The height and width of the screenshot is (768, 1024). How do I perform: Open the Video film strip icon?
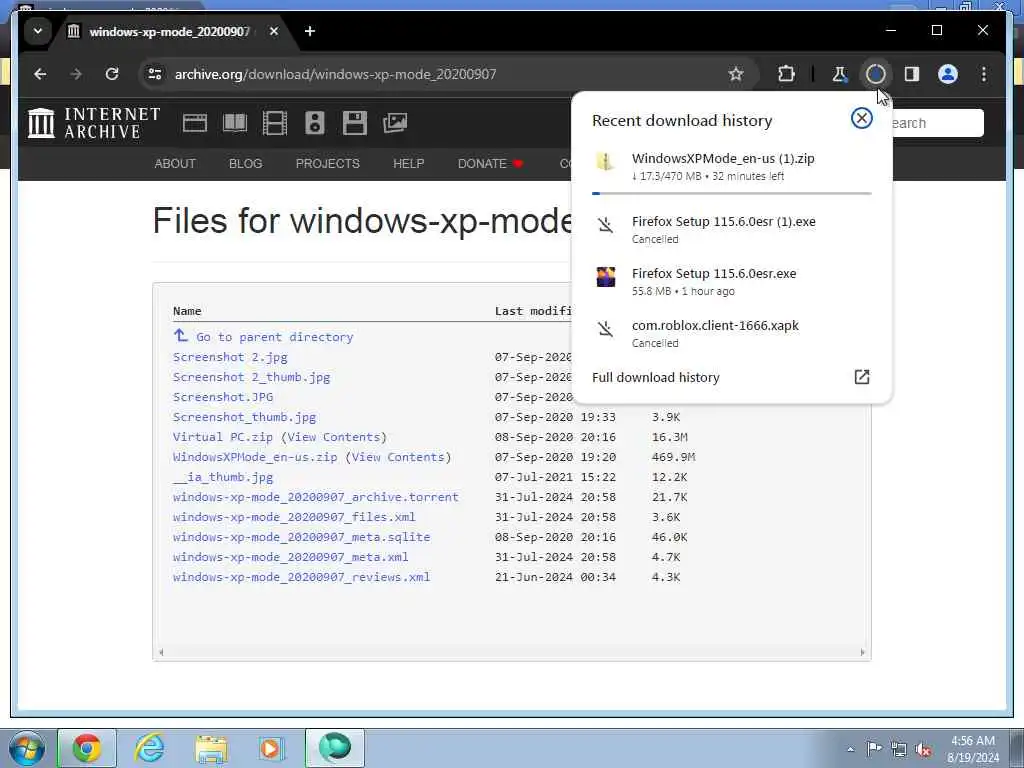pyautogui.click(x=275, y=123)
